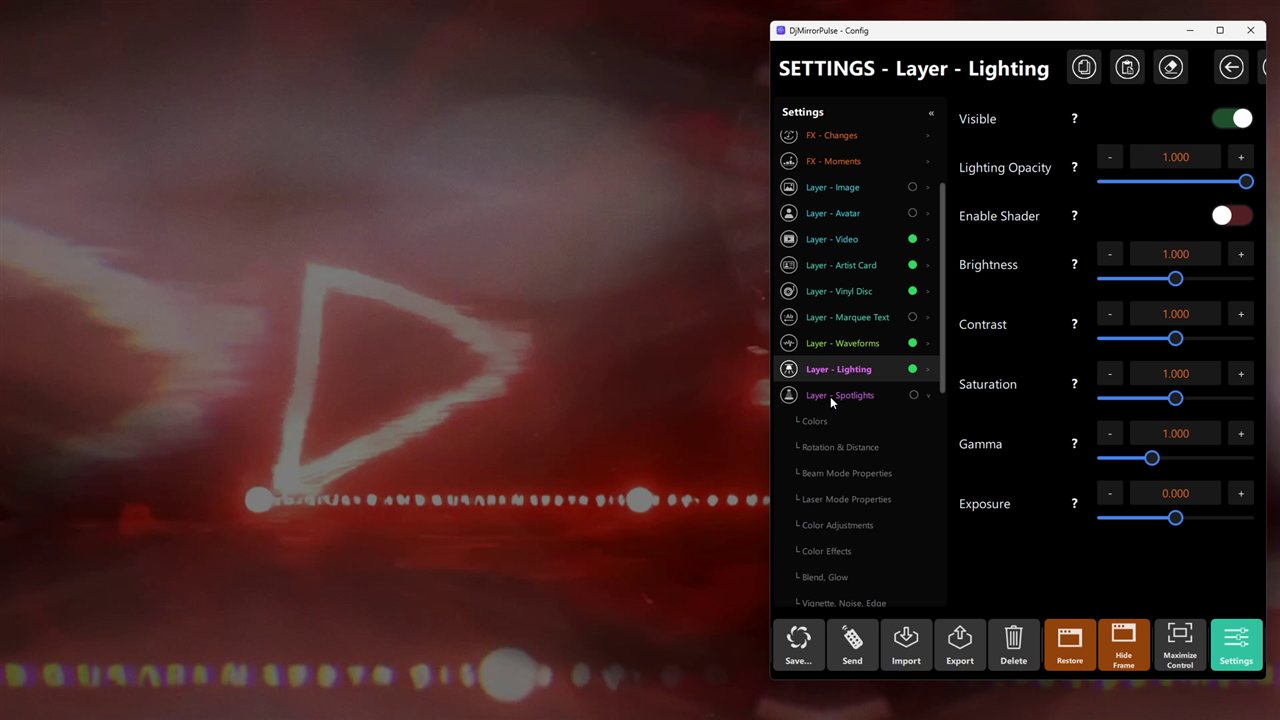Click the Lighting Opacity slider handle
The image size is (1280, 720).
click(x=1246, y=181)
